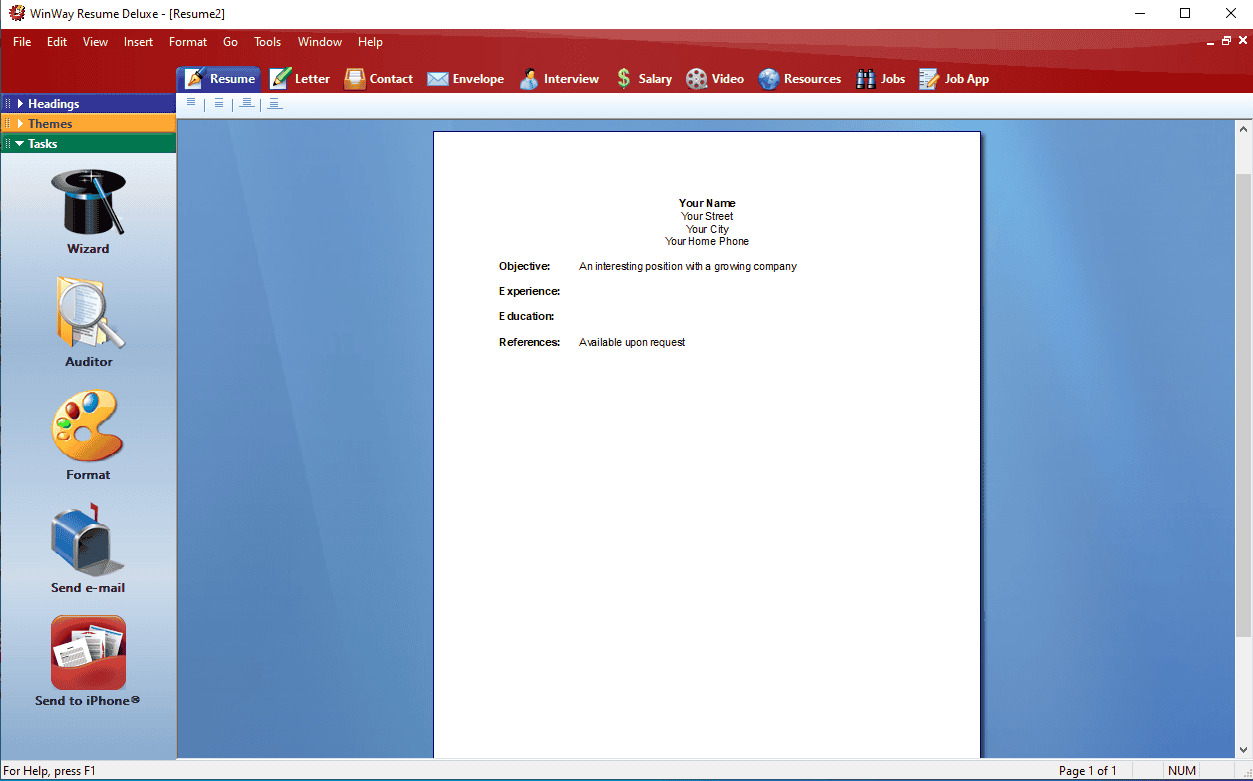
Task: Open the Window menu
Action: 320,42
